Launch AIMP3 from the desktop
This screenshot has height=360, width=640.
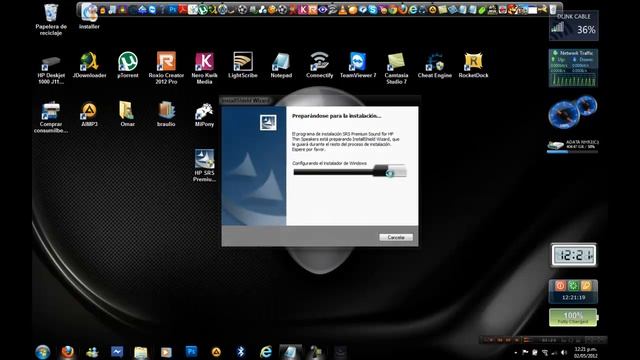[x=89, y=114]
